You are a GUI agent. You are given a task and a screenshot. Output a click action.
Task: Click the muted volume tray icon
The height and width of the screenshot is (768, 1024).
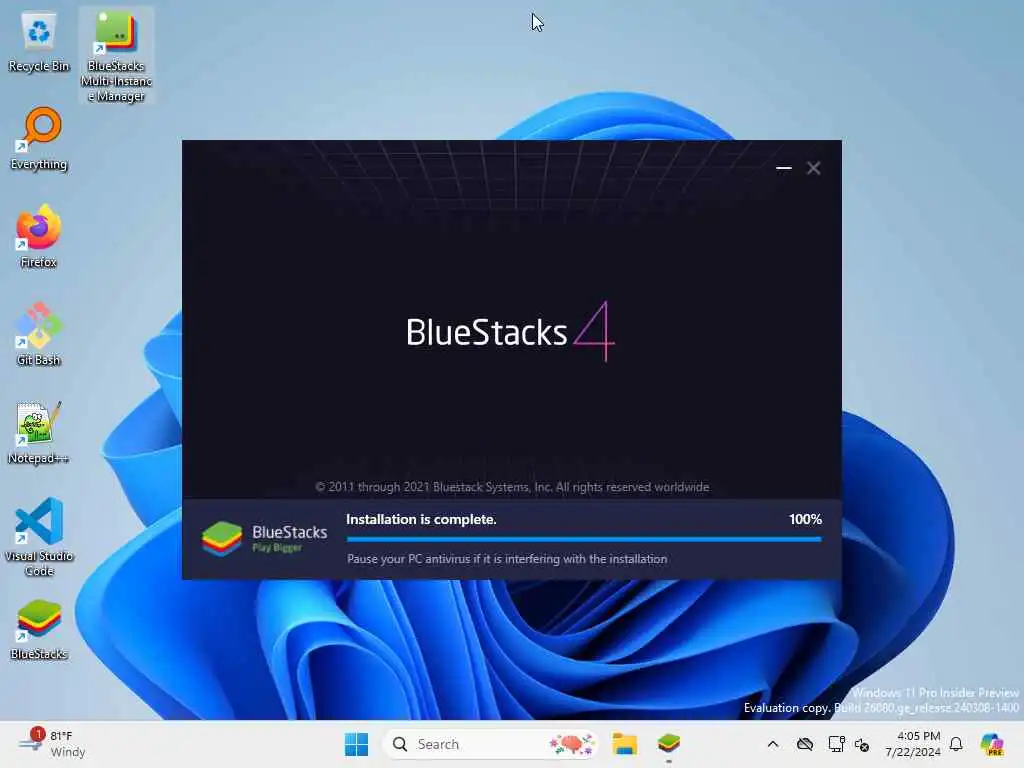click(x=862, y=744)
